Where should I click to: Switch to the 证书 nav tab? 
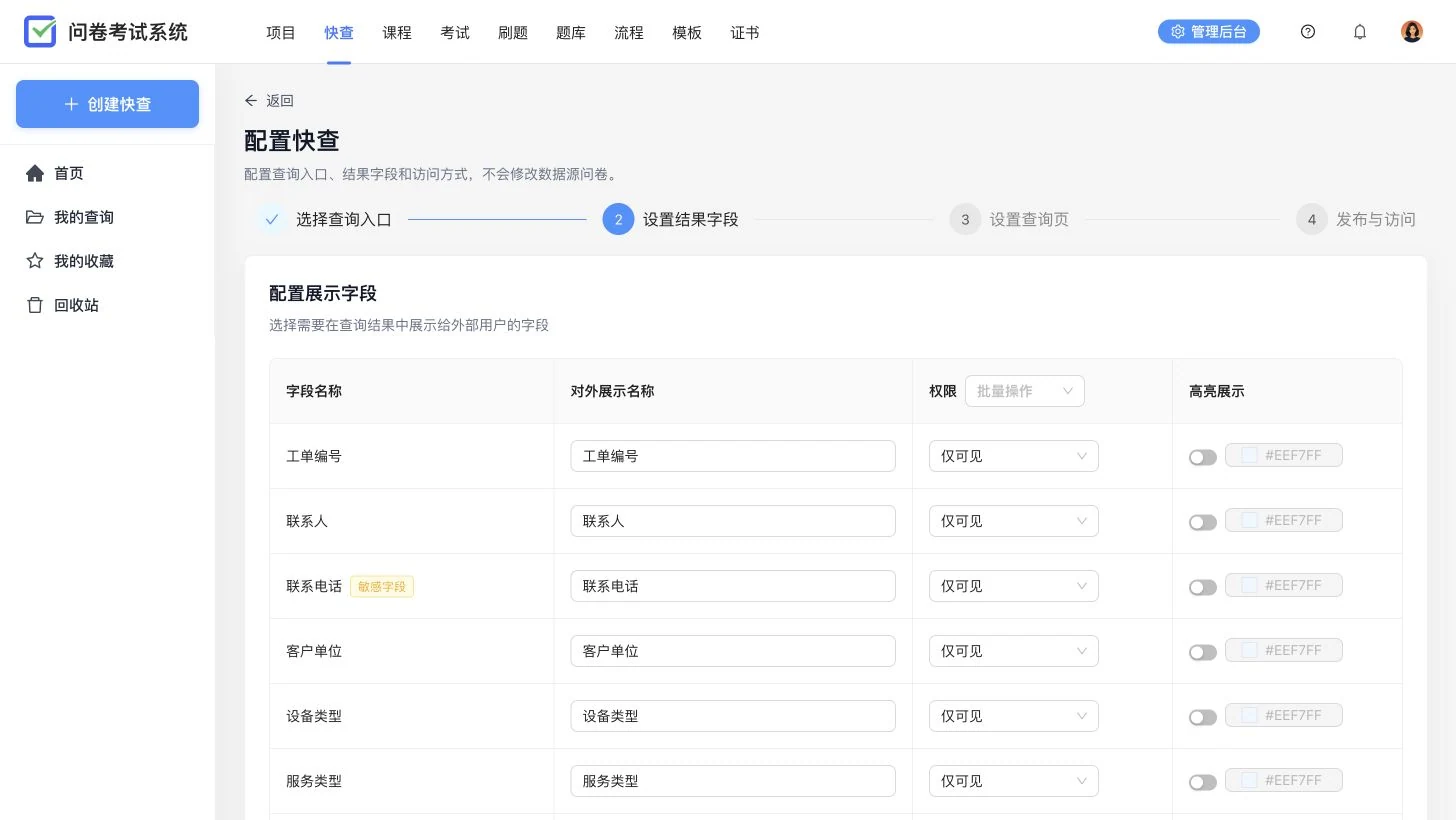pos(745,32)
